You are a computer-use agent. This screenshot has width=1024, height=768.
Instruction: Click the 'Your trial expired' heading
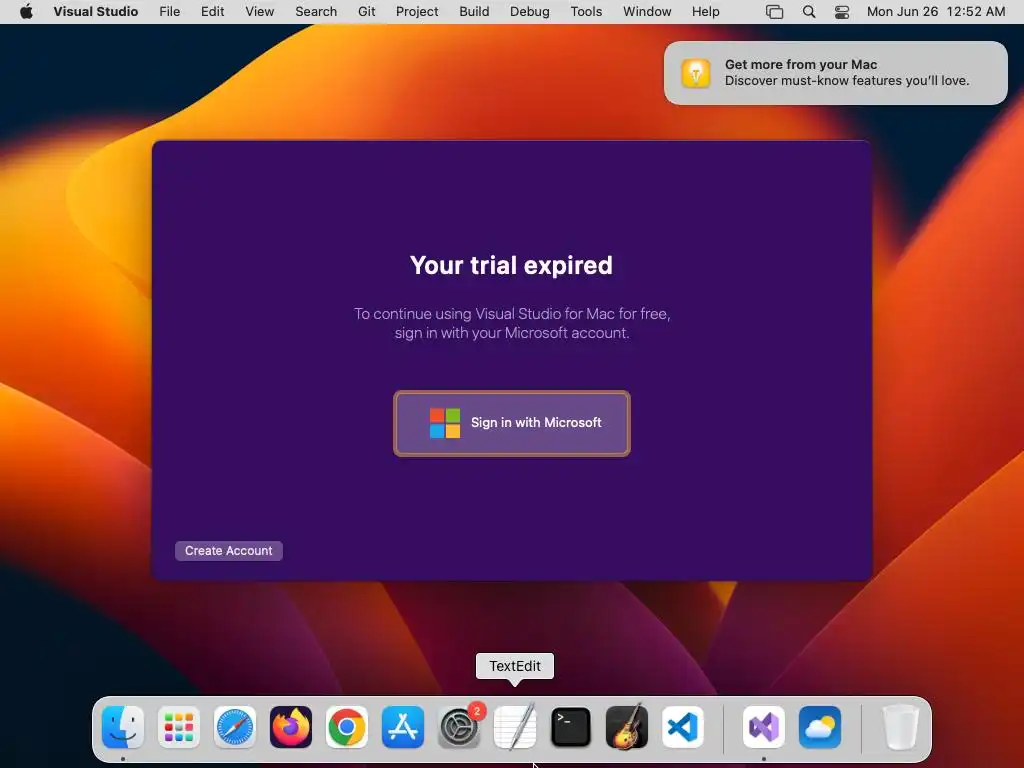coord(511,265)
